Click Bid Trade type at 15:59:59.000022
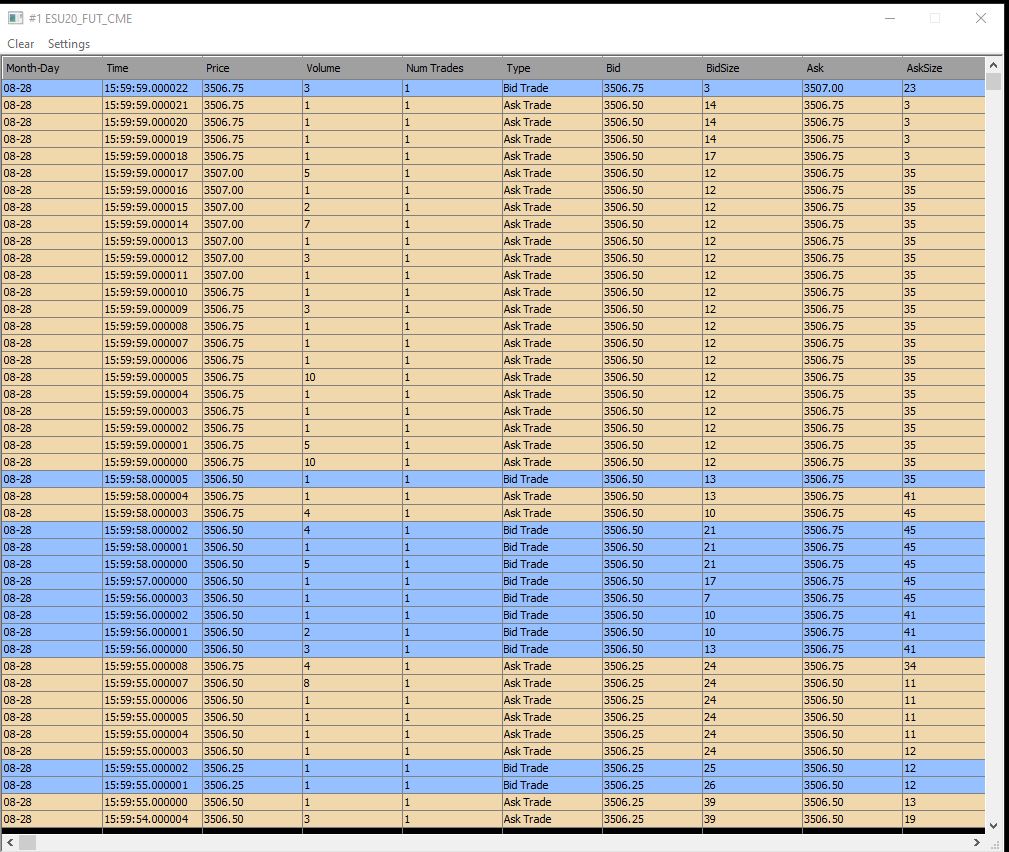 pos(552,88)
